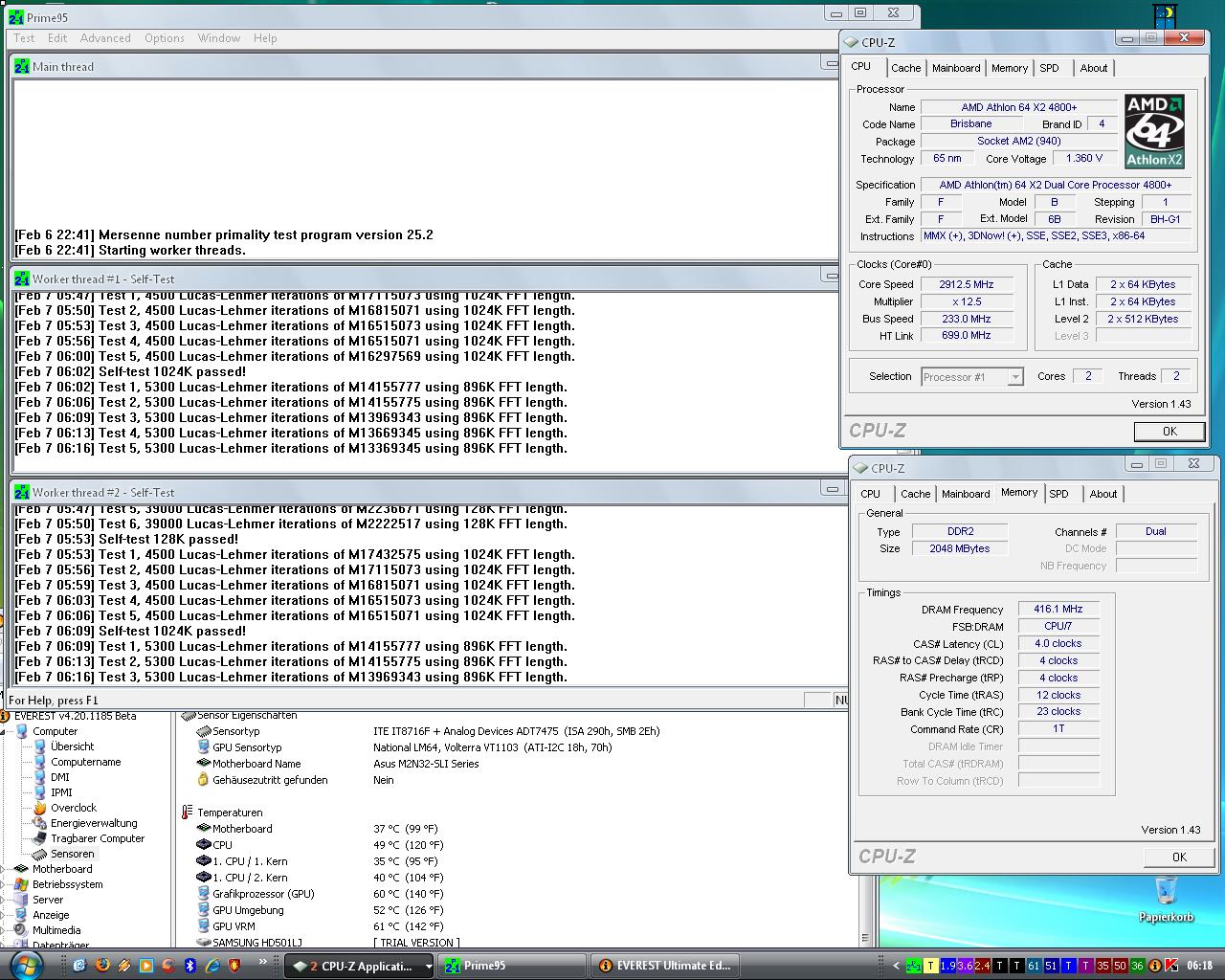Screen dimensions: 1225x980
Task: Click the Betriebssystem Windows-flag icon
Action: click(21, 884)
